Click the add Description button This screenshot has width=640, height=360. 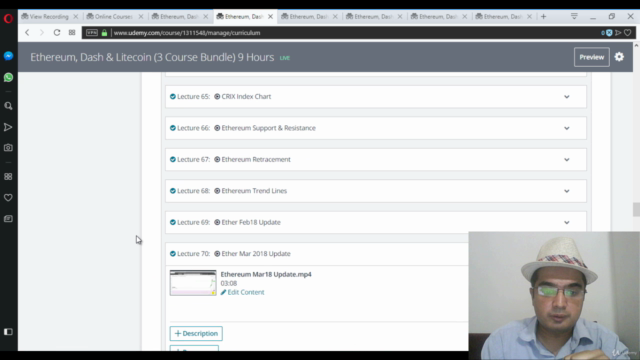coord(196,333)
